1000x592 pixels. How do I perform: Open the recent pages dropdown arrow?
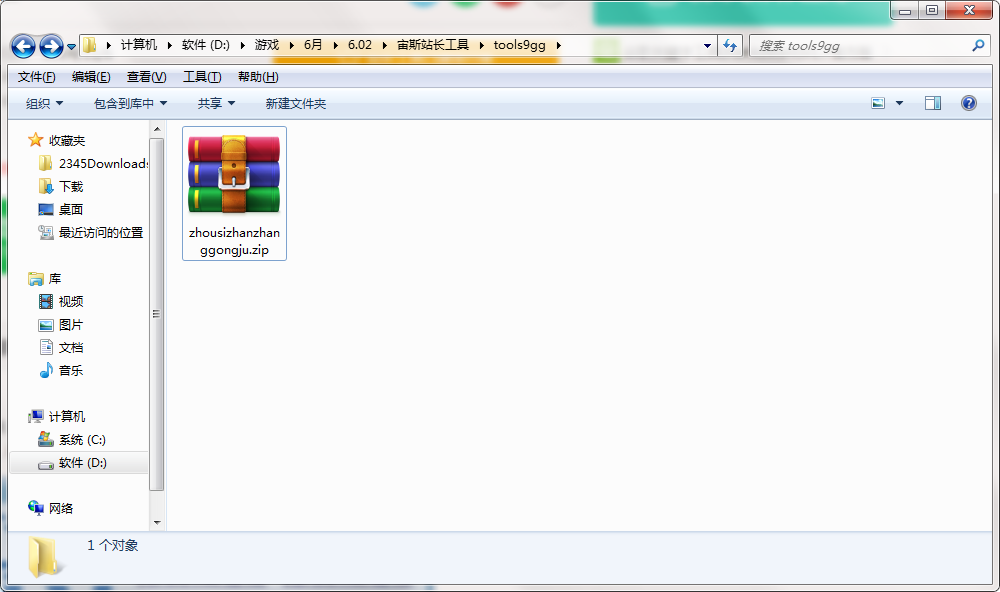click(71, 47)
